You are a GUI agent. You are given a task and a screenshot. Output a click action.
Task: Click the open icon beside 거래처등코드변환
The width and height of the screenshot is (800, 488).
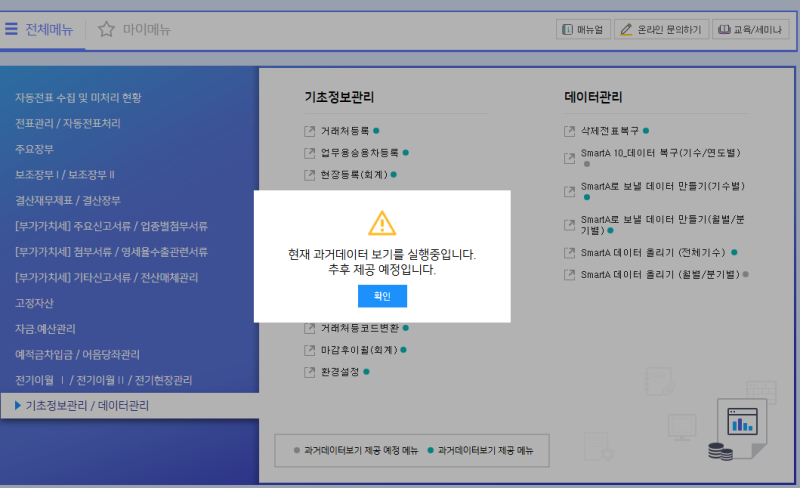[x=309, y=328]
